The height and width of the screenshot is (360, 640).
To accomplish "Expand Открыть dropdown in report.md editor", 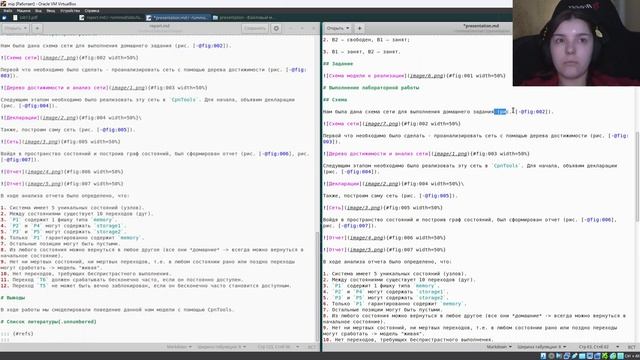I will click(x=16, y=28).
